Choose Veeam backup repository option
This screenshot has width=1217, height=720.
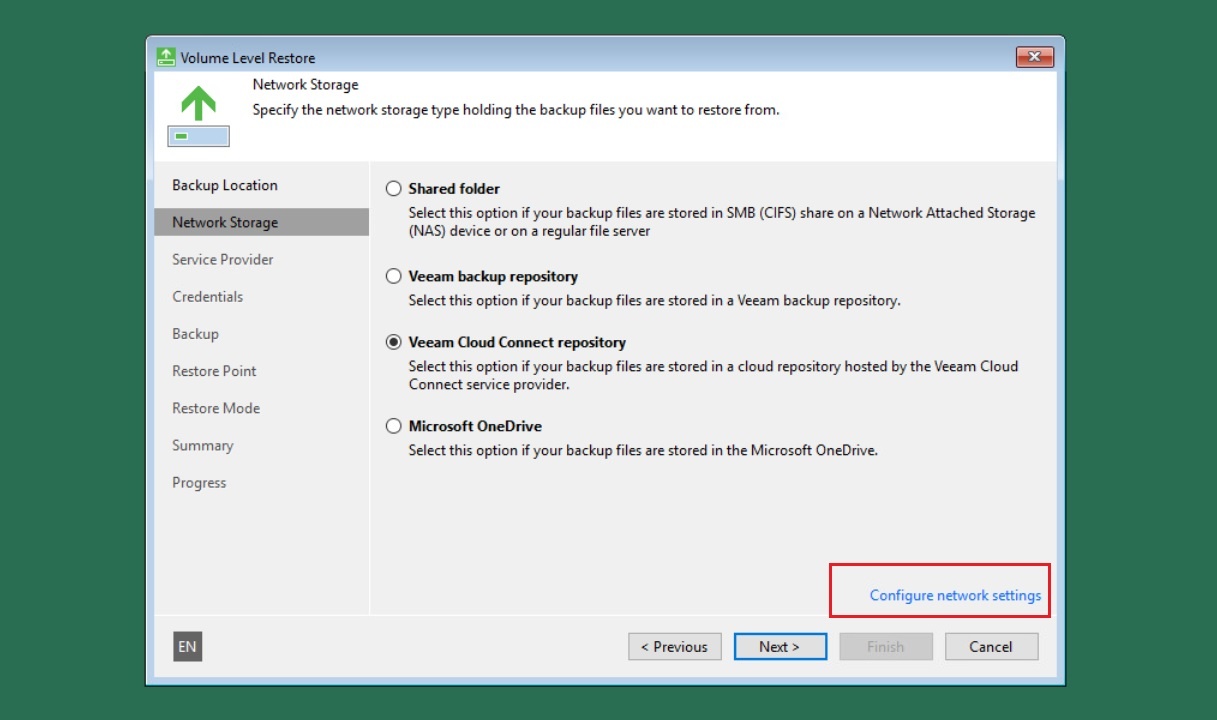coord(394,277)
